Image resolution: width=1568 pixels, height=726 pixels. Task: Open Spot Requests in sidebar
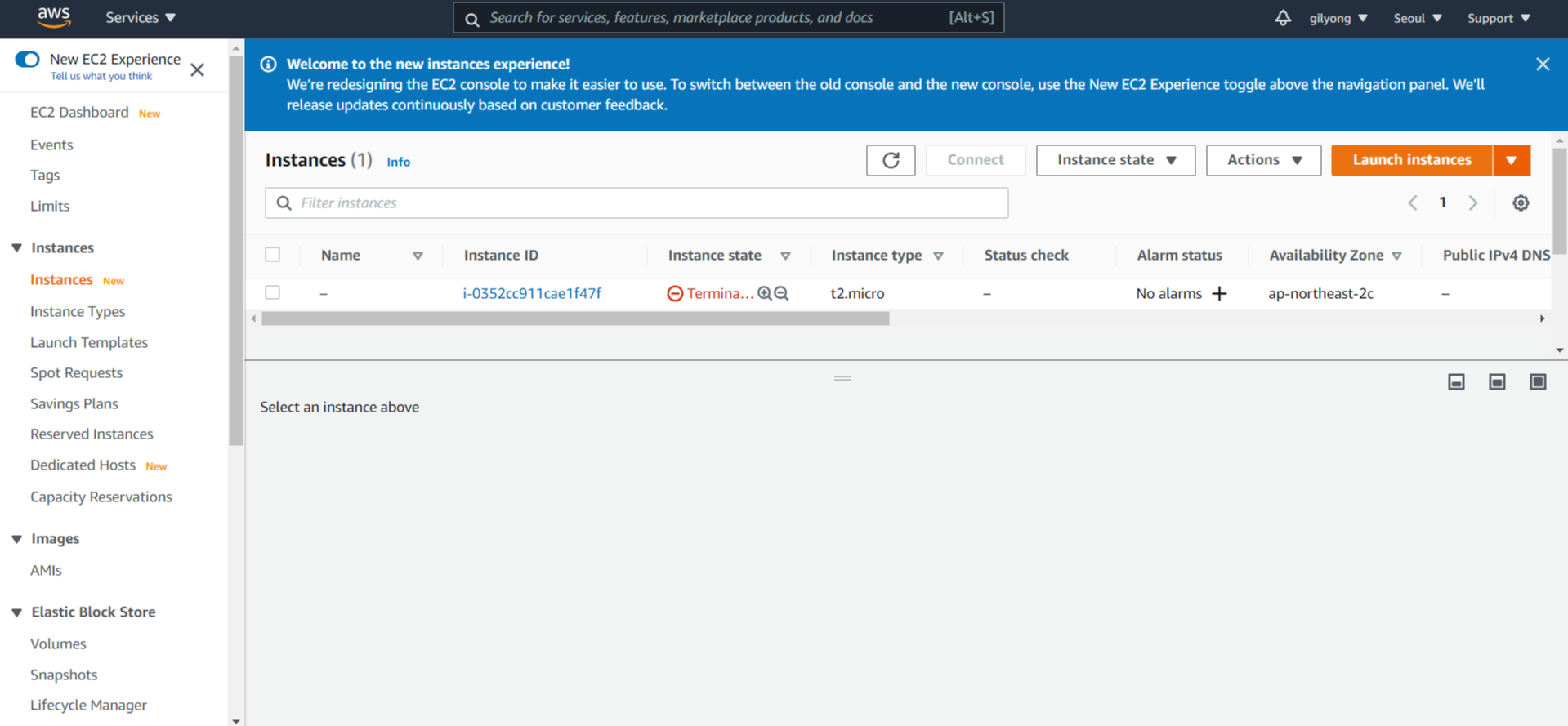coord(76,372)
